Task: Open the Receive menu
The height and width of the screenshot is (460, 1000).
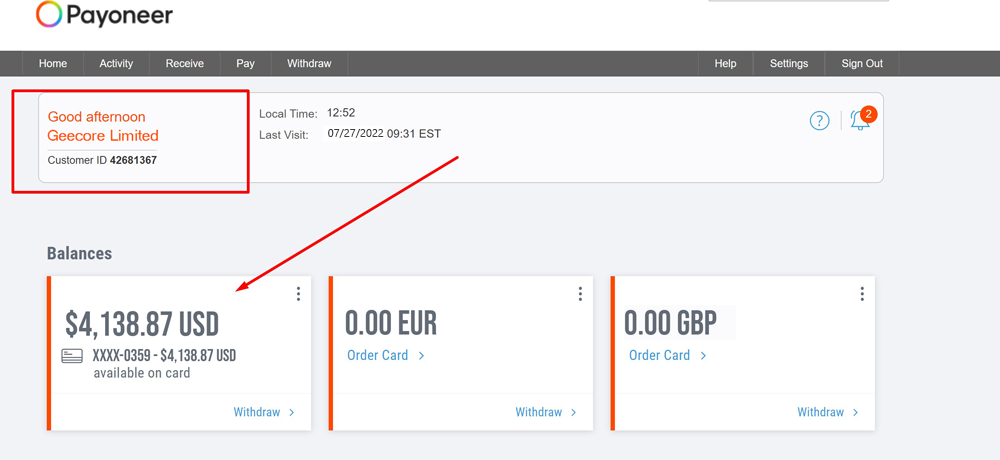Action: pyautogui.click(x=185, y=64)
